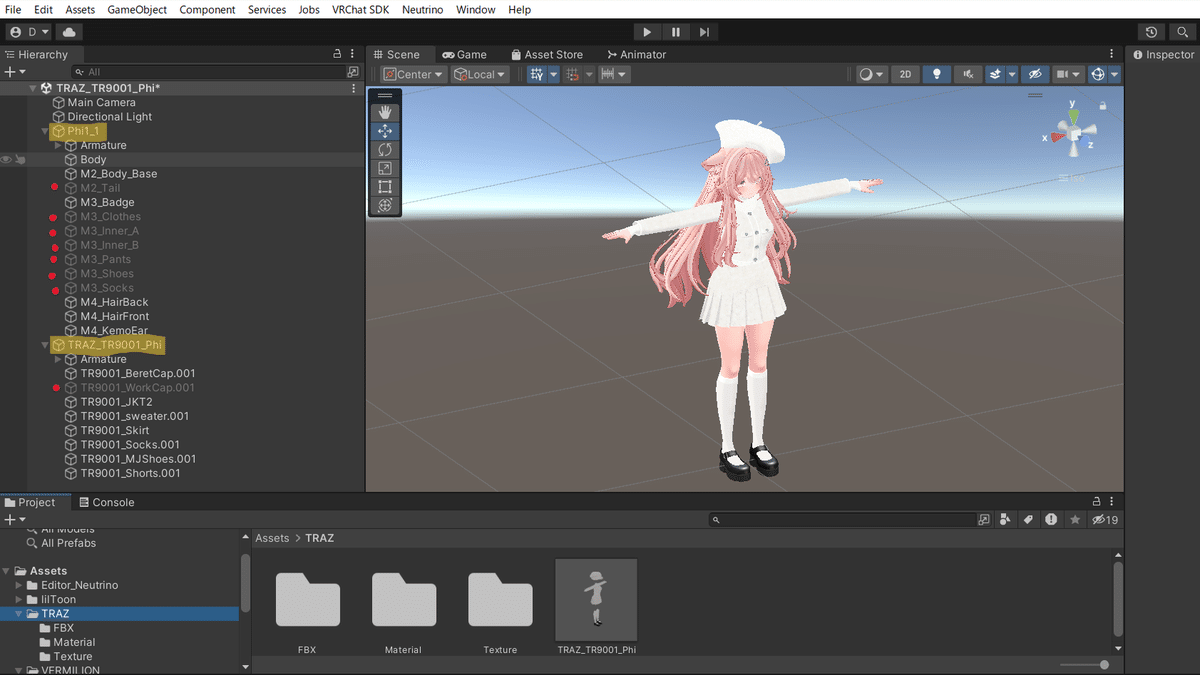Select the Move tool in Scene
The image size is (1200, 675).
pos(385,131)
